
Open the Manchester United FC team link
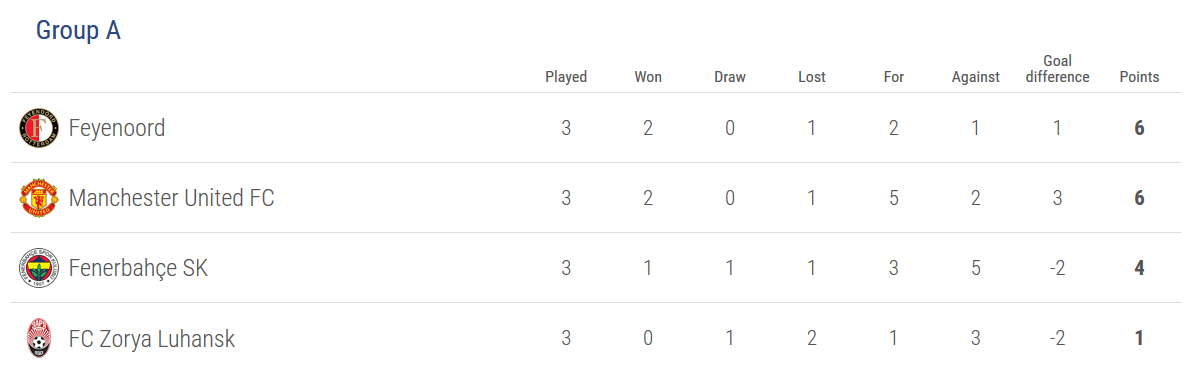click(x=172, y=199)
